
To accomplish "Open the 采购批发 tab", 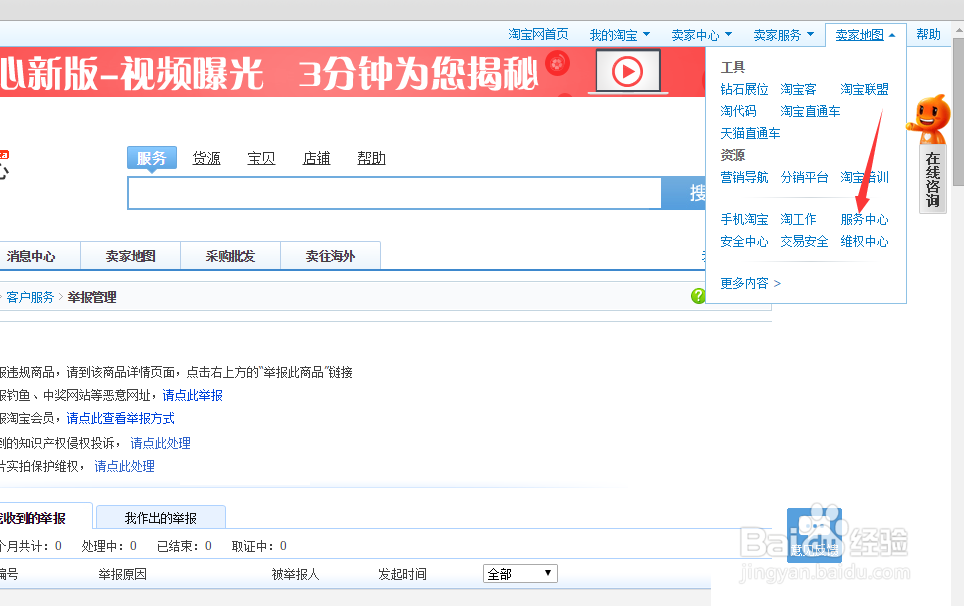I will coord(231,256).
